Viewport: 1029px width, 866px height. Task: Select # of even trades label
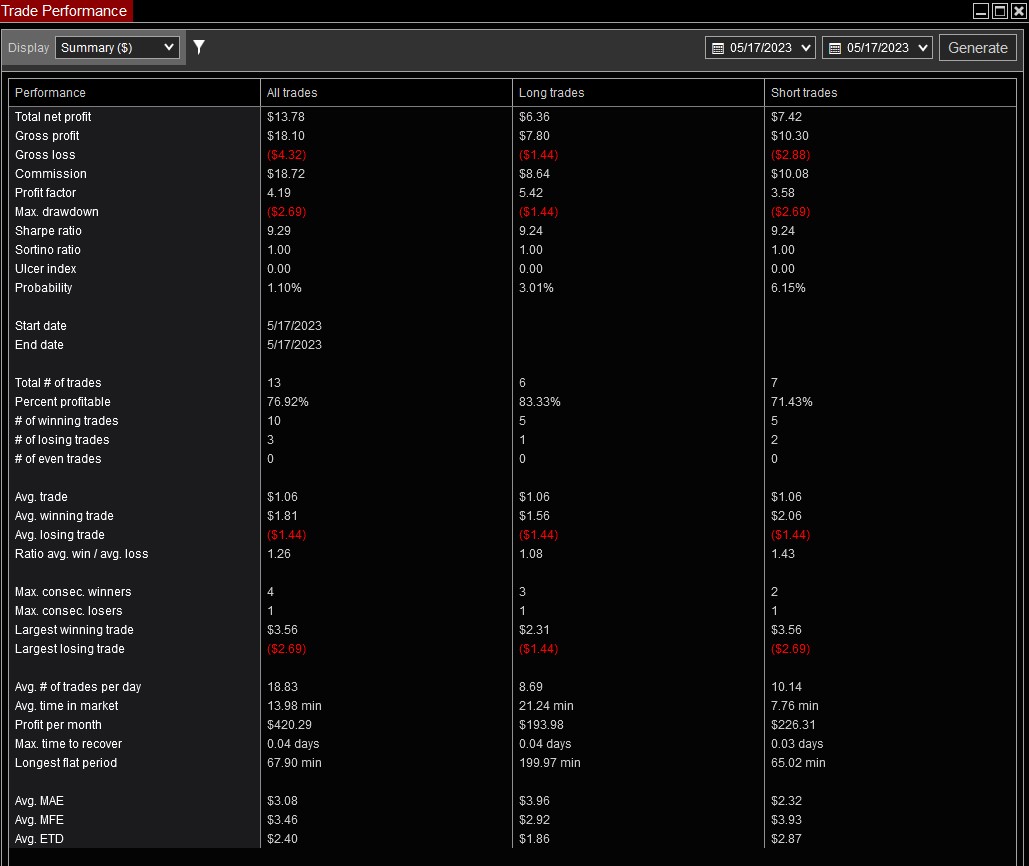click(58, 459)
